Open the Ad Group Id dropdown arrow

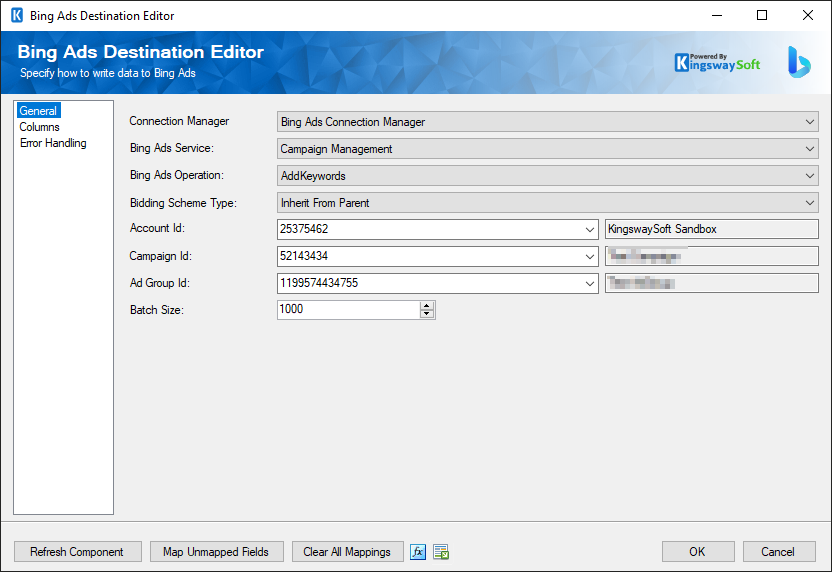[x=590, y=283]
